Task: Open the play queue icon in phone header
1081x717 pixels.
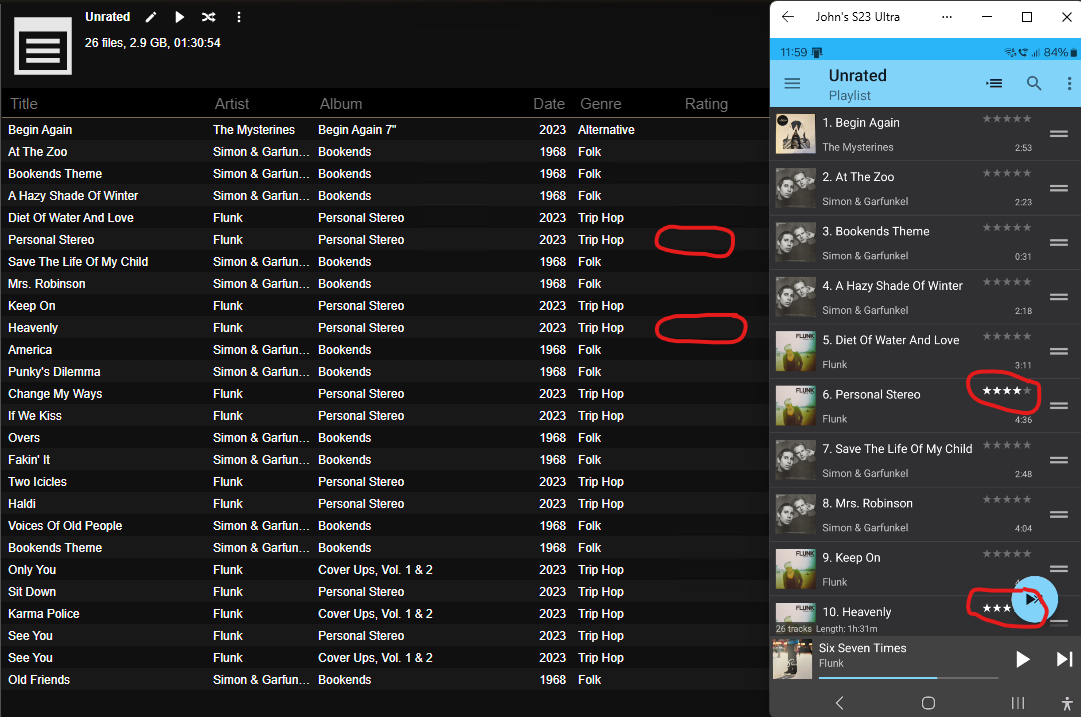Action: pyautogui.click(x=994, y=84)
